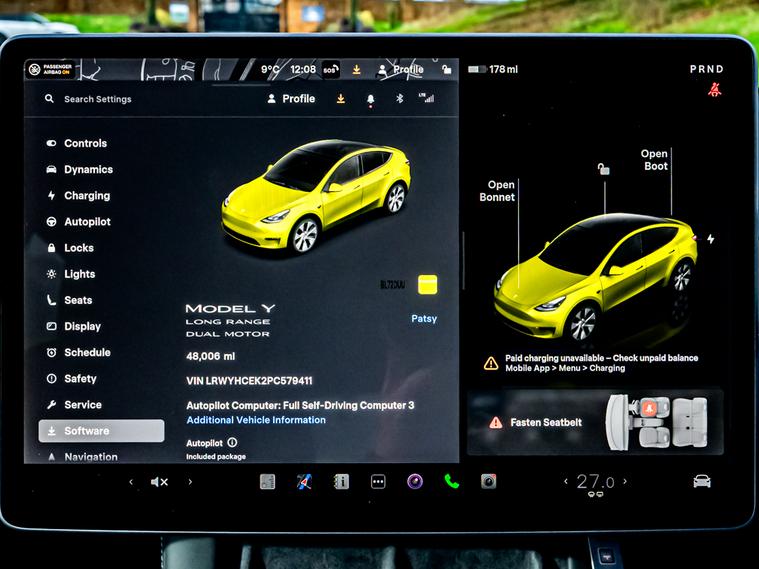Image resolution: width=759 pixels, height=569 pixels.
Task: Lower temperature with the left chevron
Action: [566, 482]
